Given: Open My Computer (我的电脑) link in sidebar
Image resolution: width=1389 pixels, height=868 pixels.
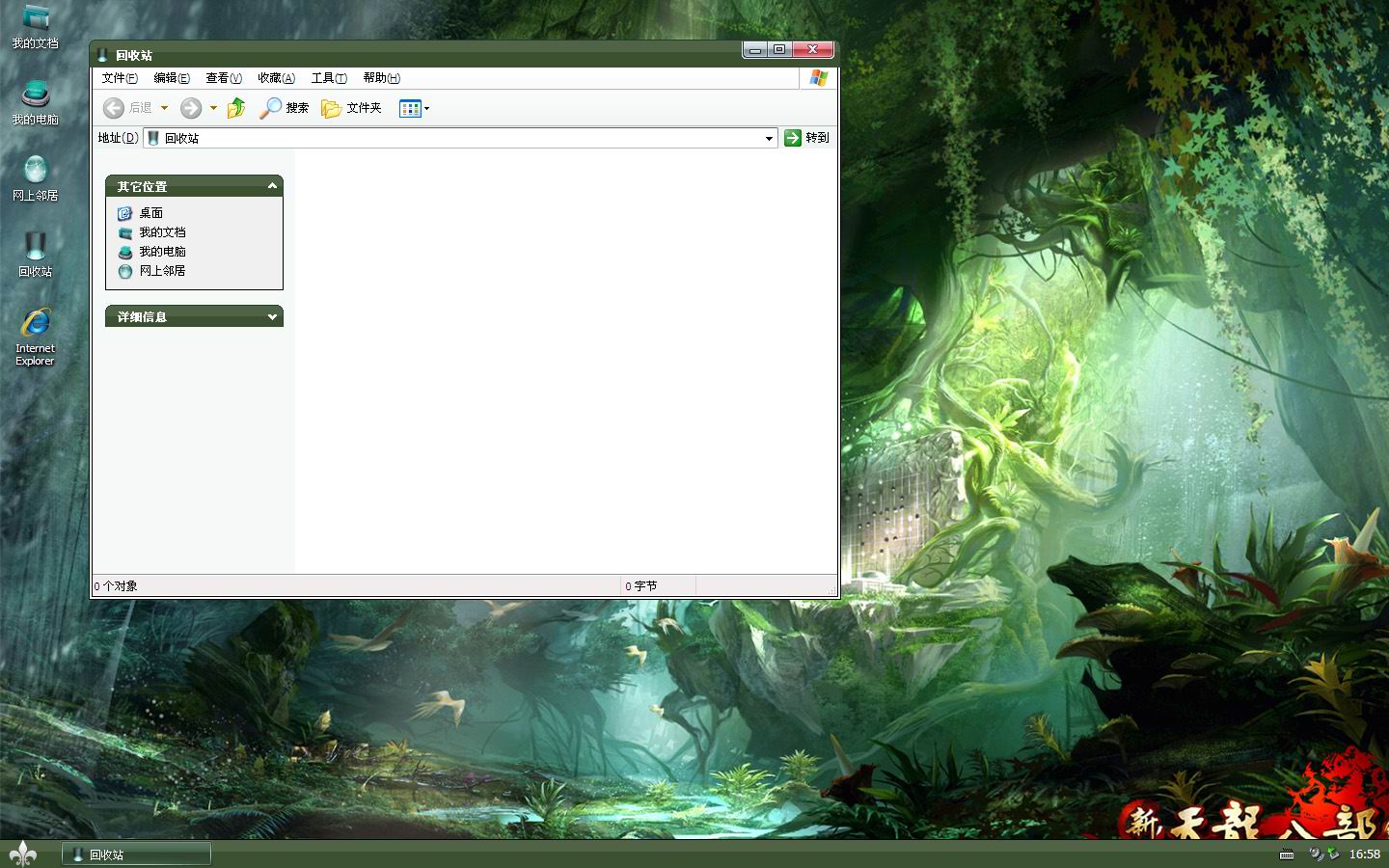Looking at the screenshot, I should (162, 252).
